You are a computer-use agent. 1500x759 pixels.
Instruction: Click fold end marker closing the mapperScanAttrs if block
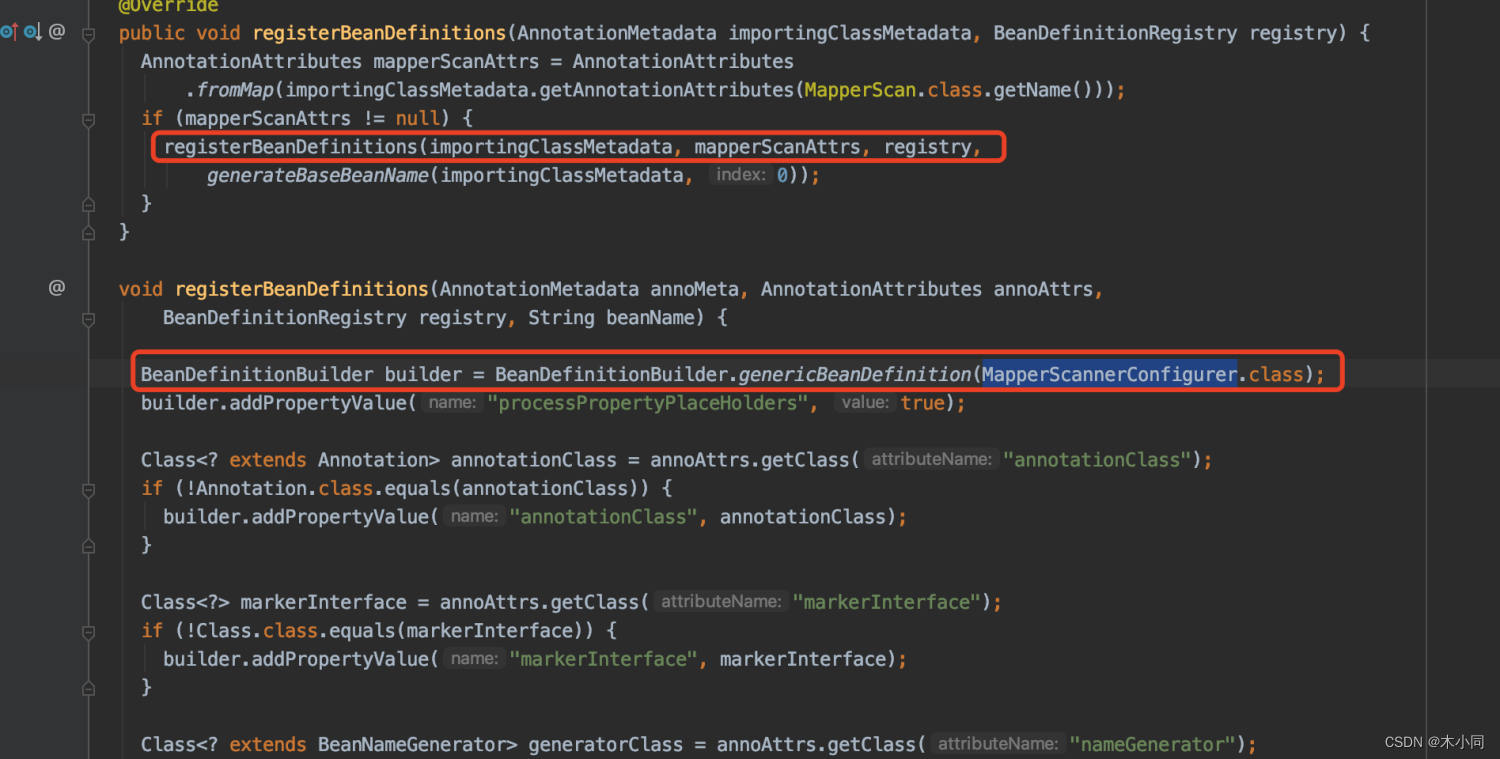88,204
